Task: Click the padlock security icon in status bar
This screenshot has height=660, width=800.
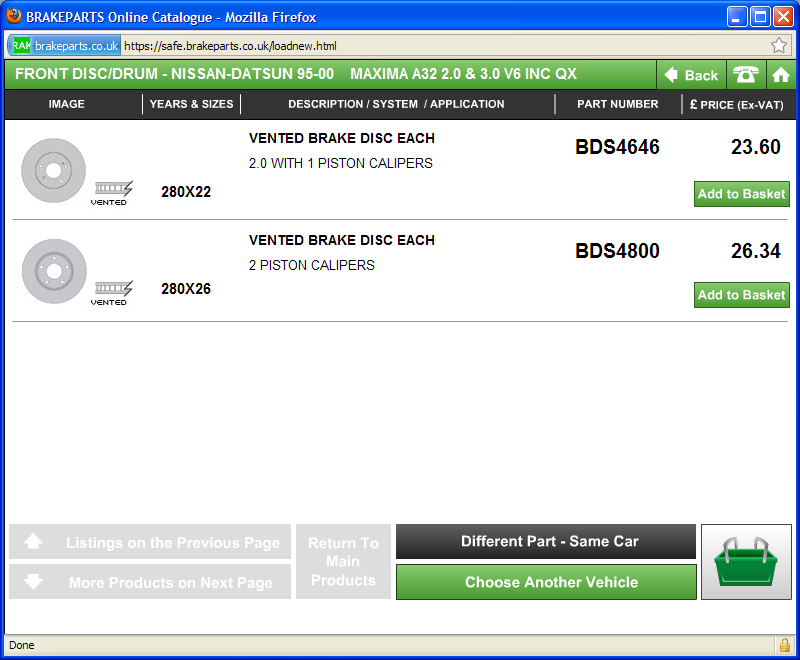Action: [784, 645]
